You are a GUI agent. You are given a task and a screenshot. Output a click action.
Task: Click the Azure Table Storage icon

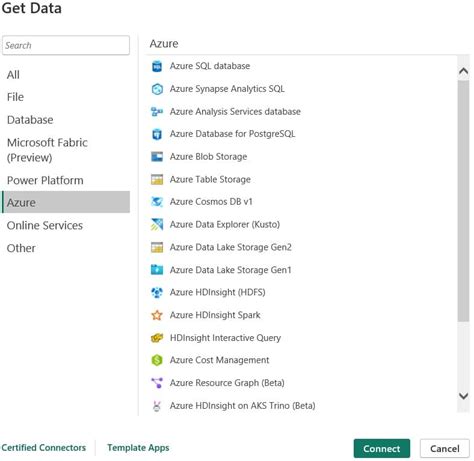(x=157, y=179)
